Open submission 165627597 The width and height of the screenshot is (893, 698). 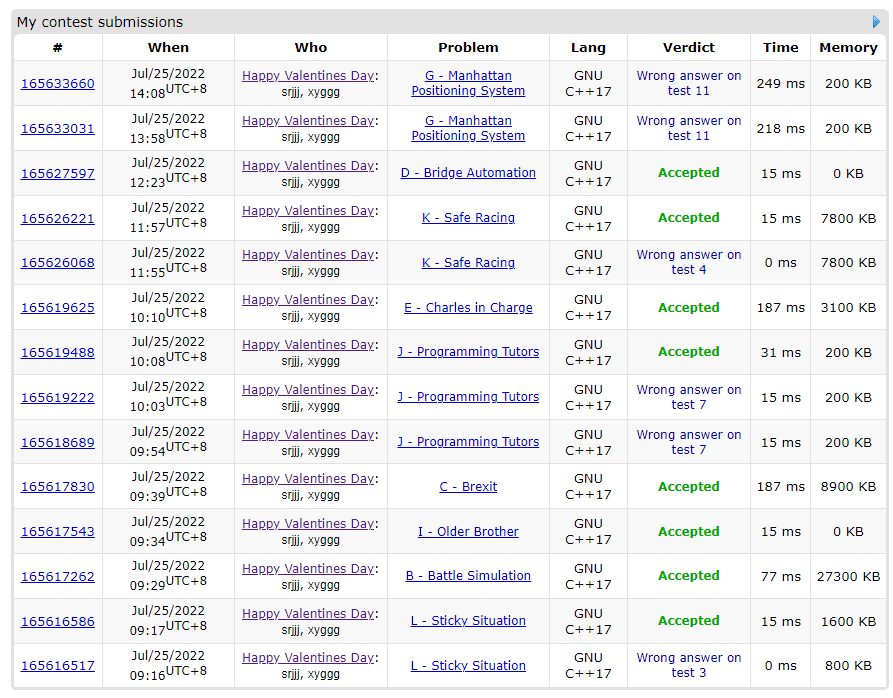pos(58,174)
